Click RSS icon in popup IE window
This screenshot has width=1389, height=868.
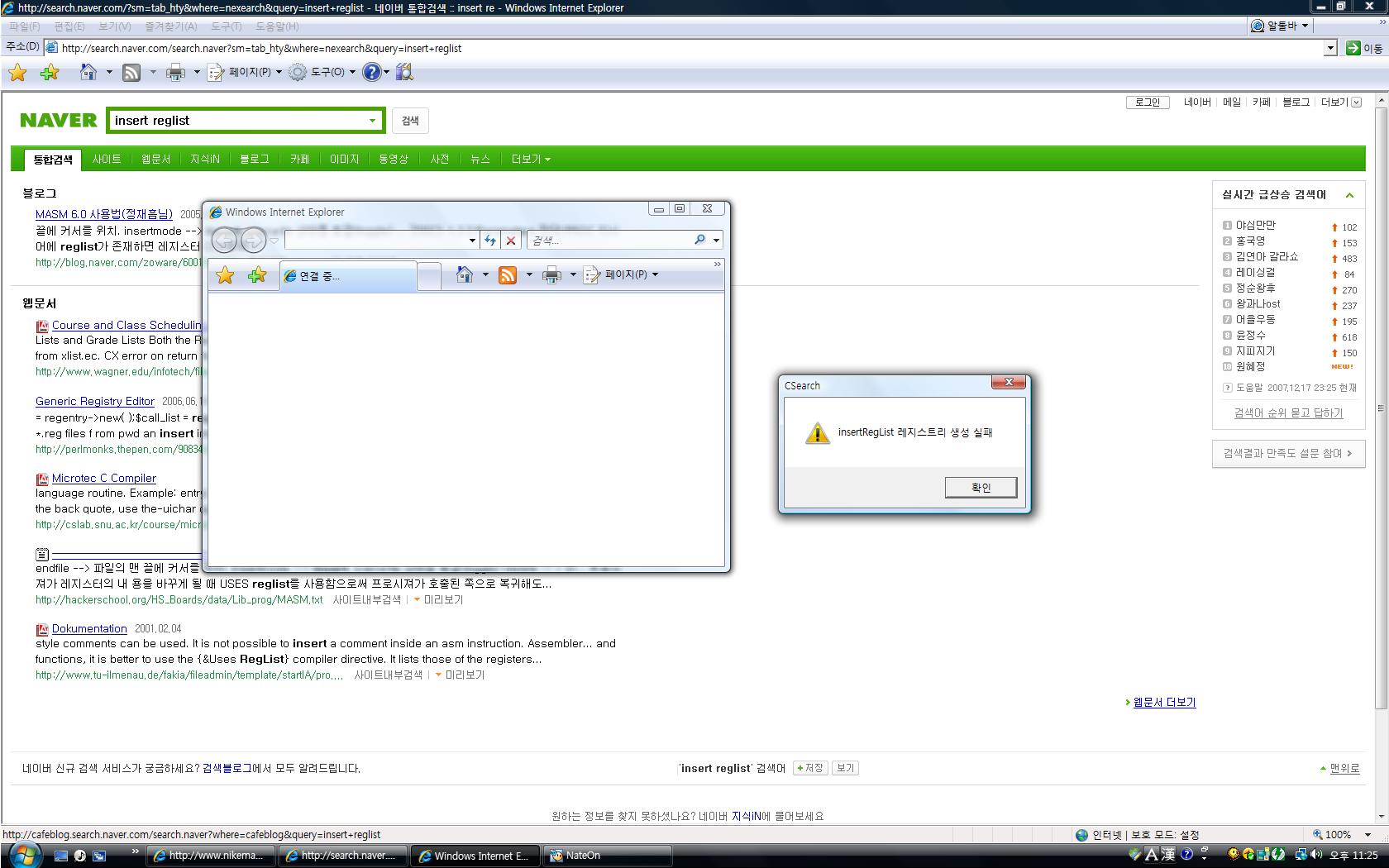pyautogui.click(x=508, y=275)
